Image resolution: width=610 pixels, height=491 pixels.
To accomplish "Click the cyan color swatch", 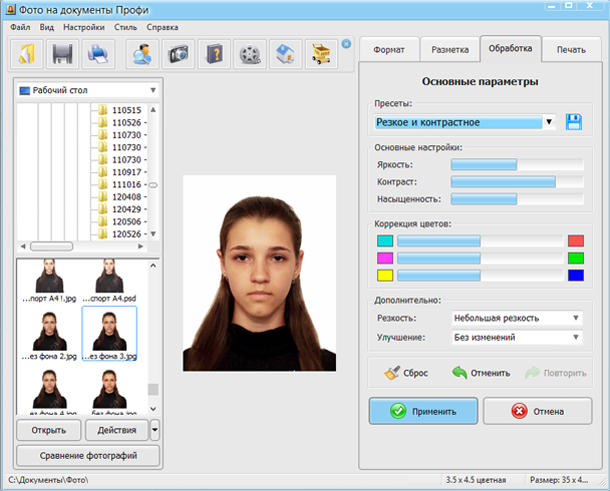I will coord(385,241).
